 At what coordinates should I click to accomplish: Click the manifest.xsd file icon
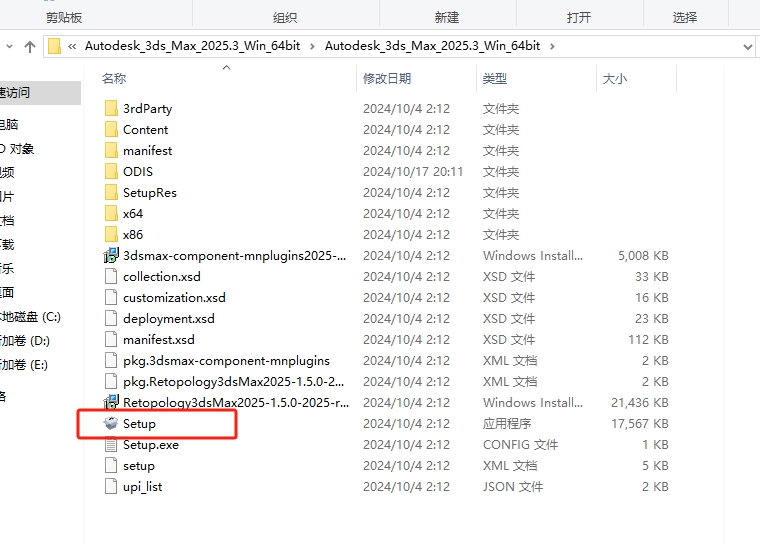coord(111,339)
